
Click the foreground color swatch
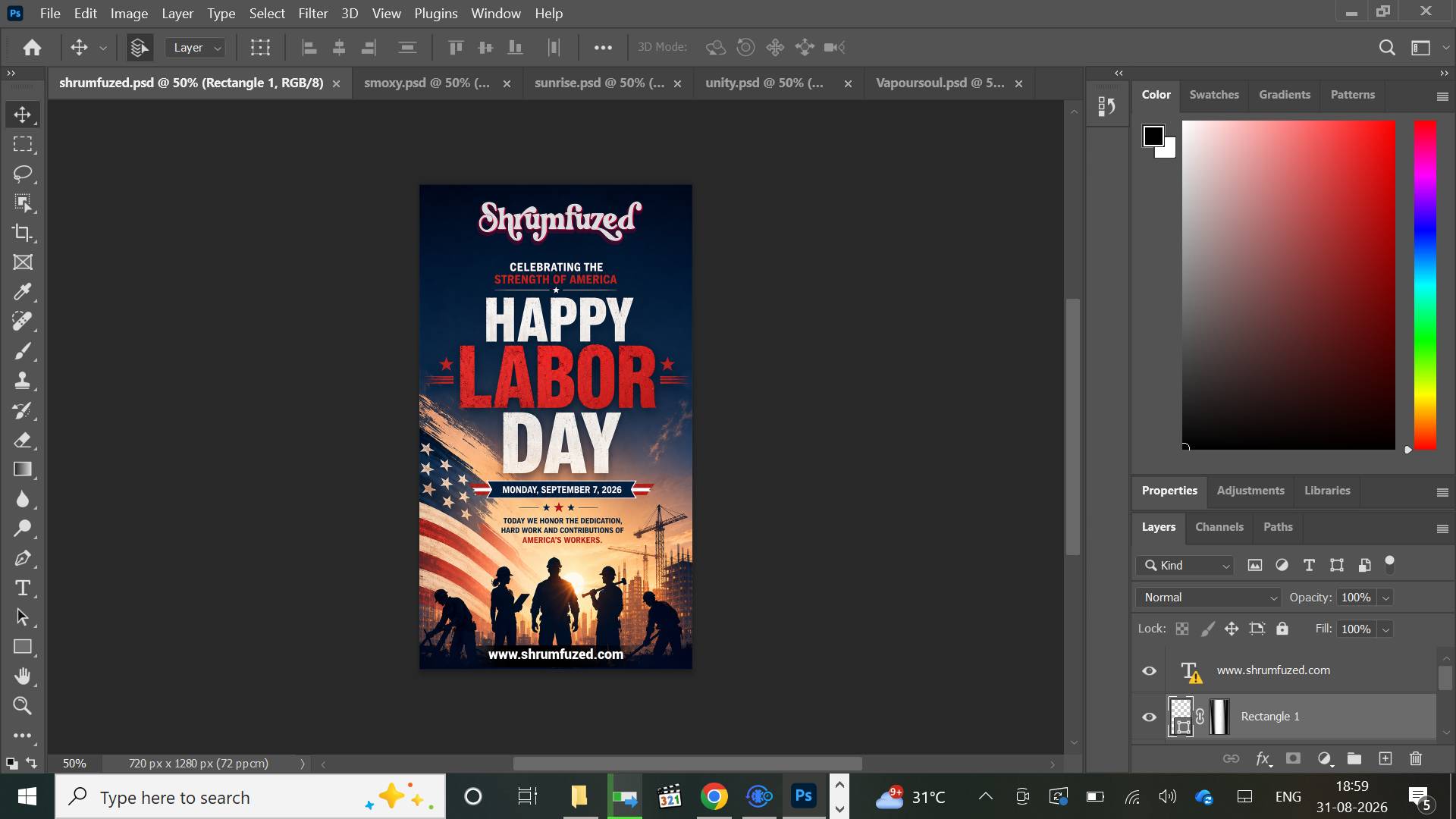[1153, 136]
